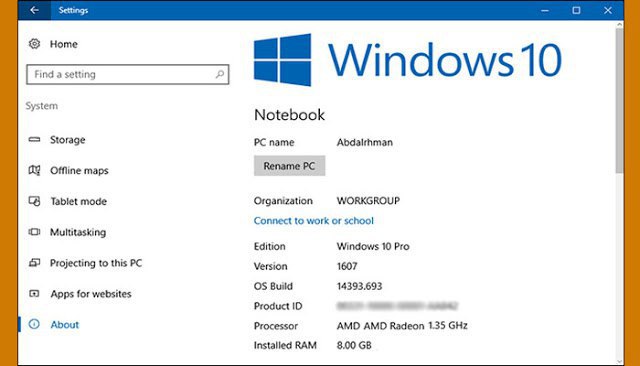The height and width of the screenshot is (366, 640).
Task: Click the Windows logo
Action: [282, 60]
